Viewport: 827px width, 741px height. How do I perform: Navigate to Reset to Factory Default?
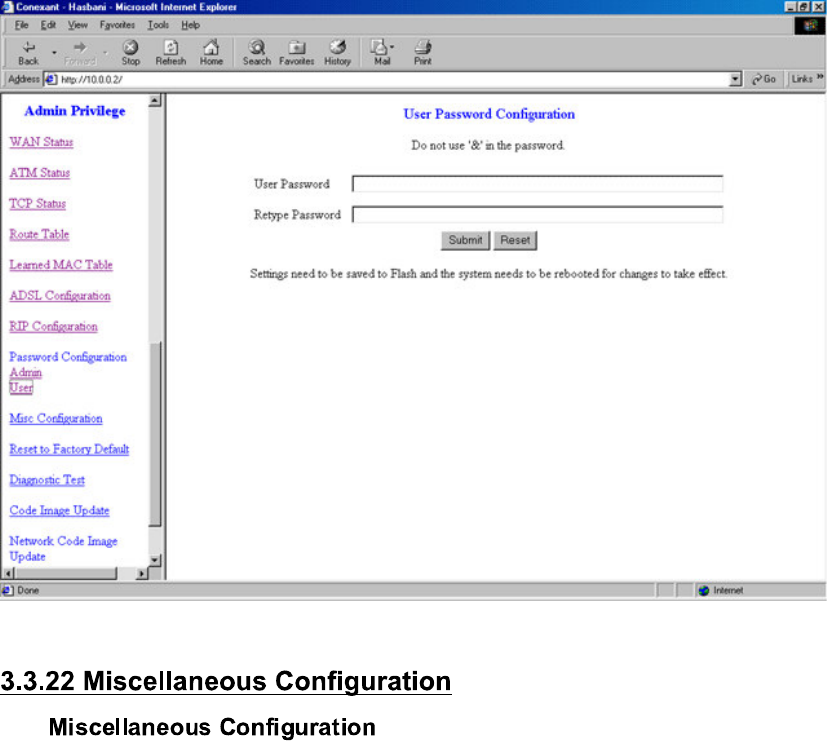point(69,450)
